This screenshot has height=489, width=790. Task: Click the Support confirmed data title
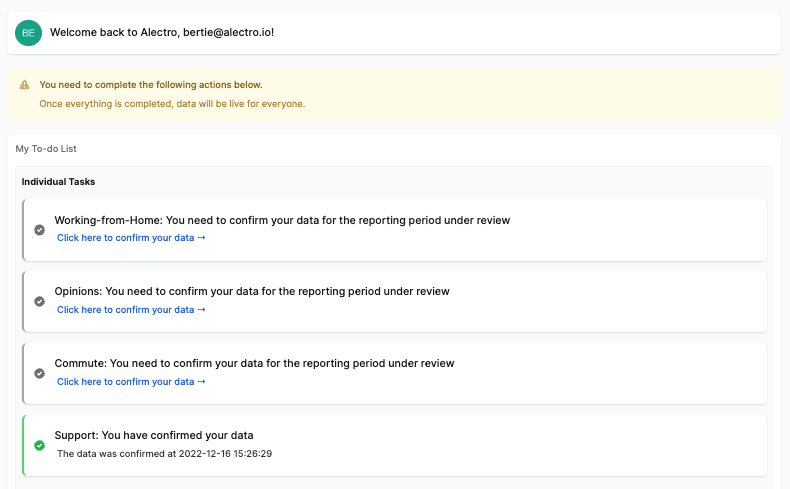coord(154,436)
